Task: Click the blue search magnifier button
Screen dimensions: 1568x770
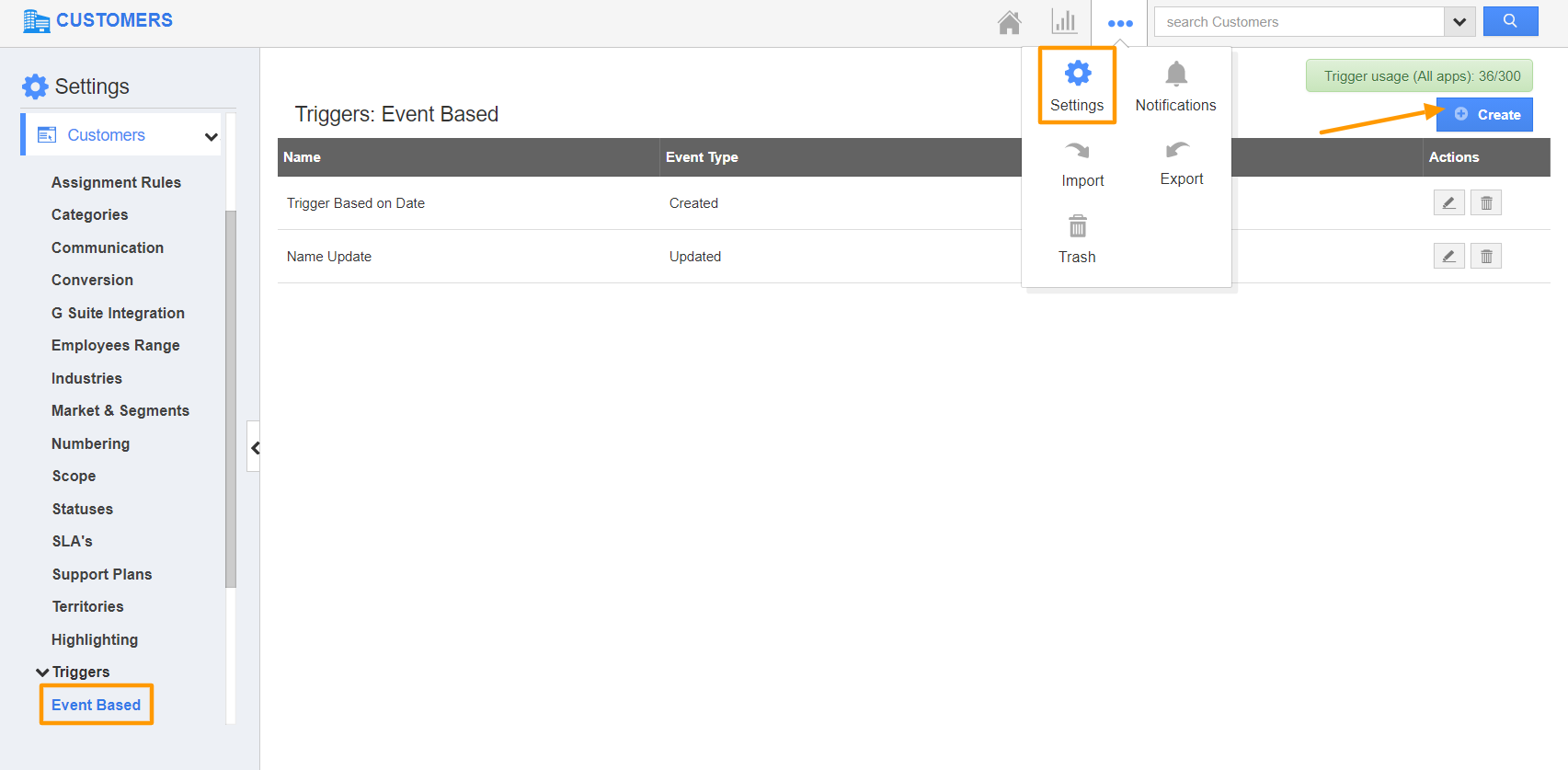Action: [1510, 21]
